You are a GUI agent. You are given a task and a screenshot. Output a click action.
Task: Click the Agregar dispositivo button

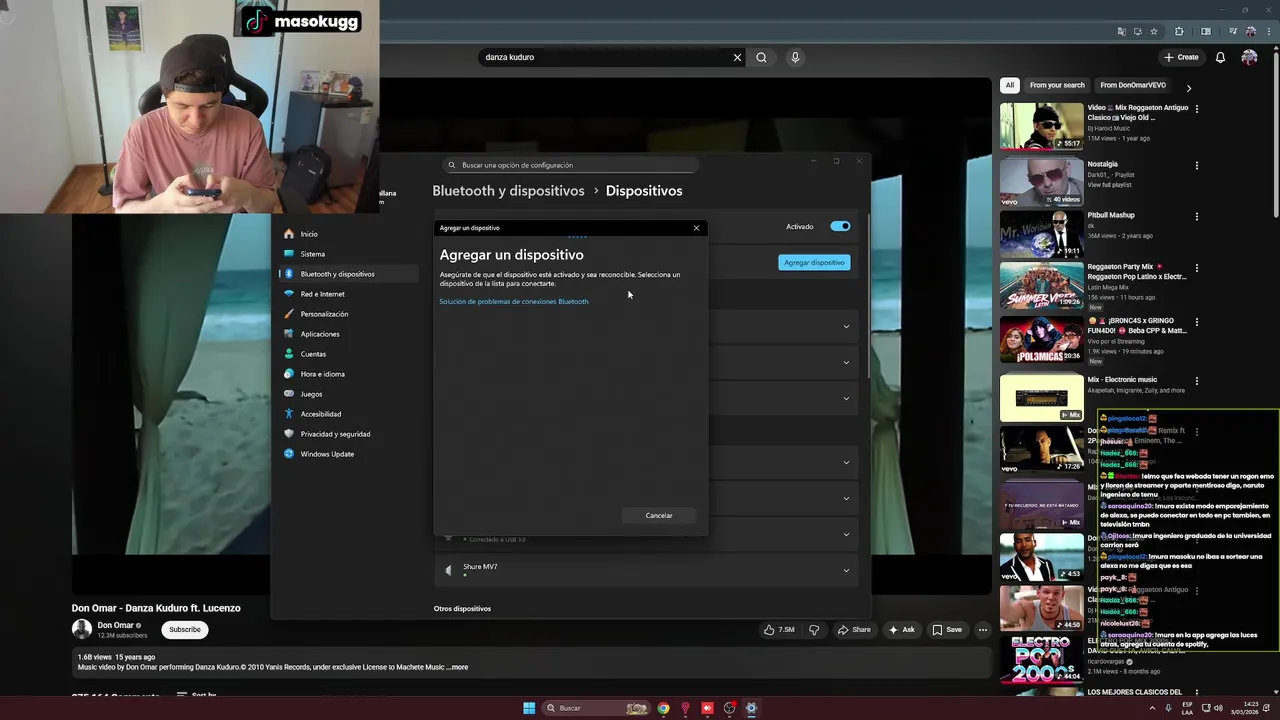click(x=814, y=262)
